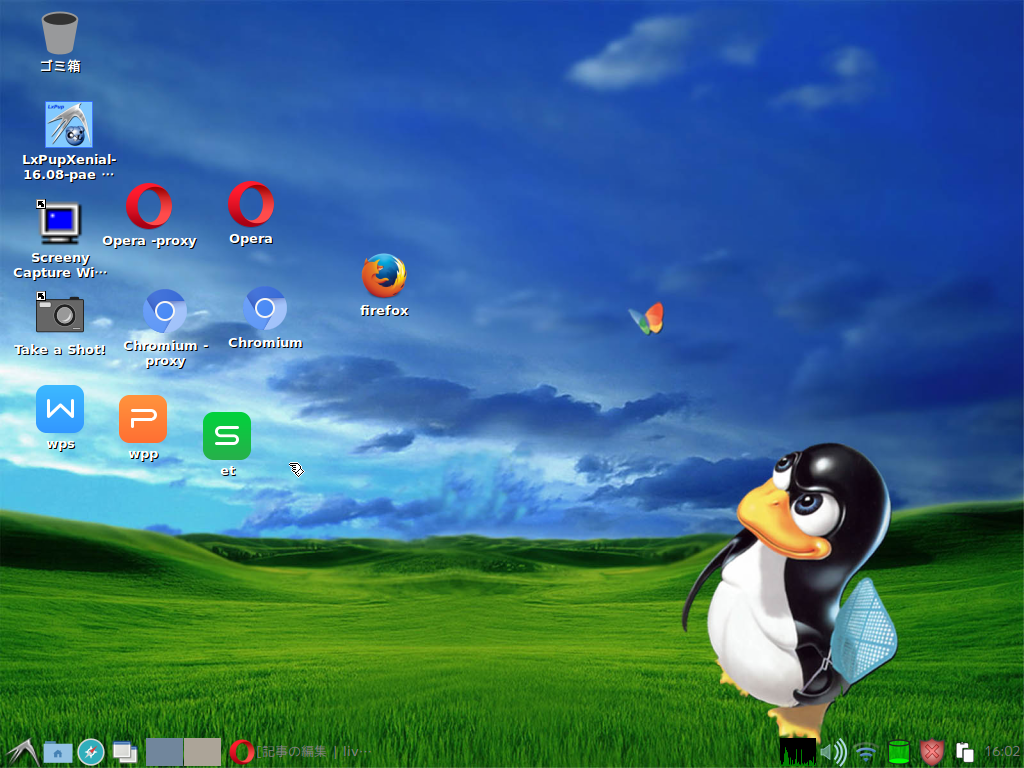Launch the Opera desktop shortcut

[x=251, y=204]
